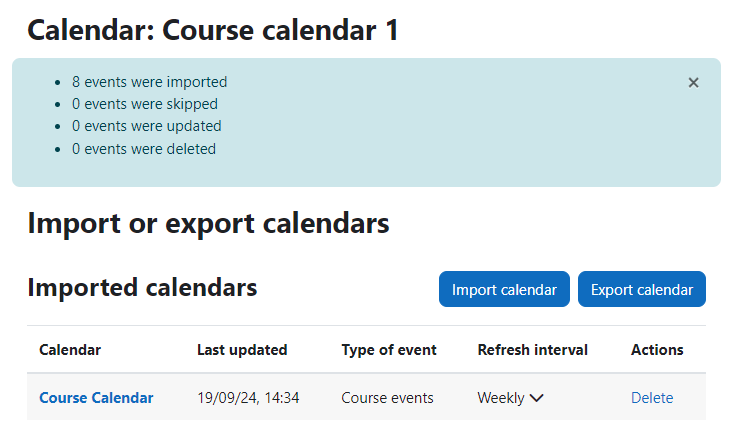743x438 pixels.
Task: Click the '0 events were deleted' message
Action: 144,149
